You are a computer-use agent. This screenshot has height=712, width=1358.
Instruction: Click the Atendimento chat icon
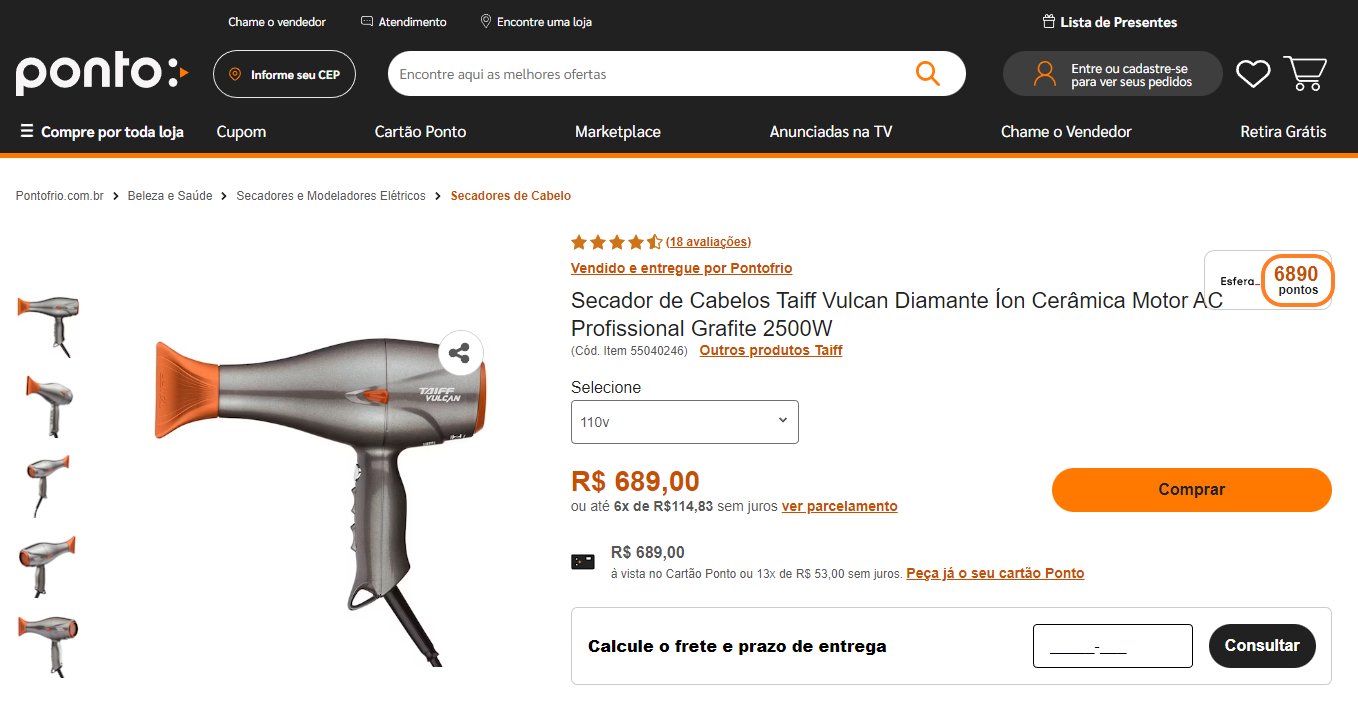[367, 21]
